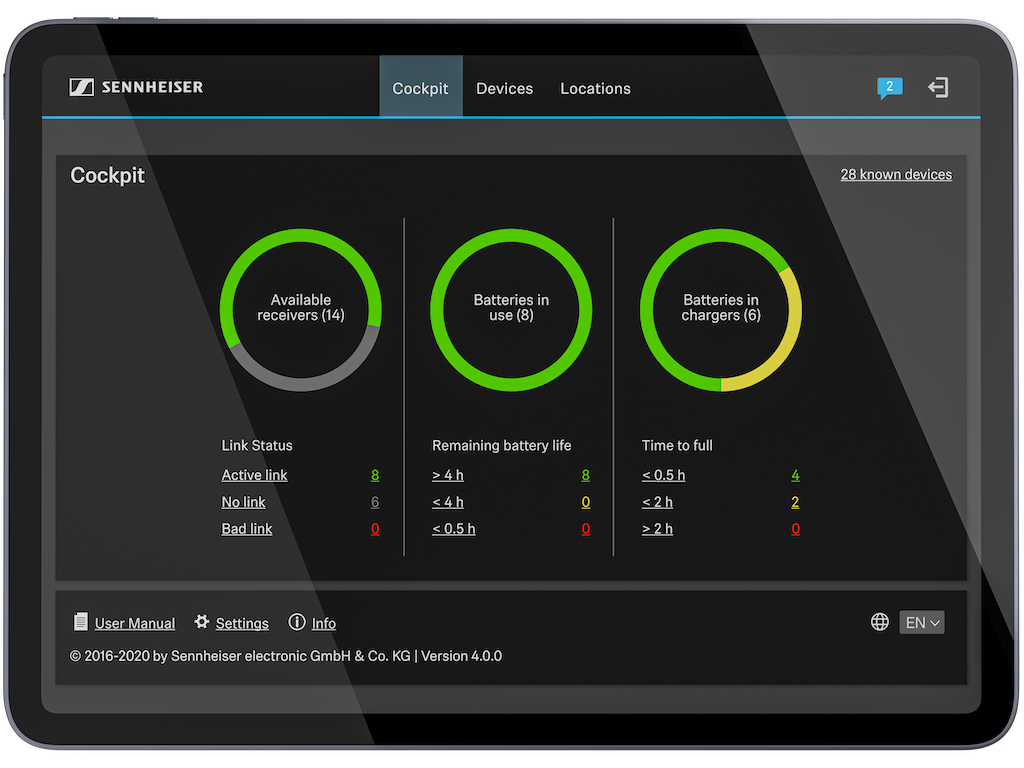The height and width of the screenshot is (768, 1024).
Task: Click the < 2 h time to full link
Action: click(x=657, y=502)
